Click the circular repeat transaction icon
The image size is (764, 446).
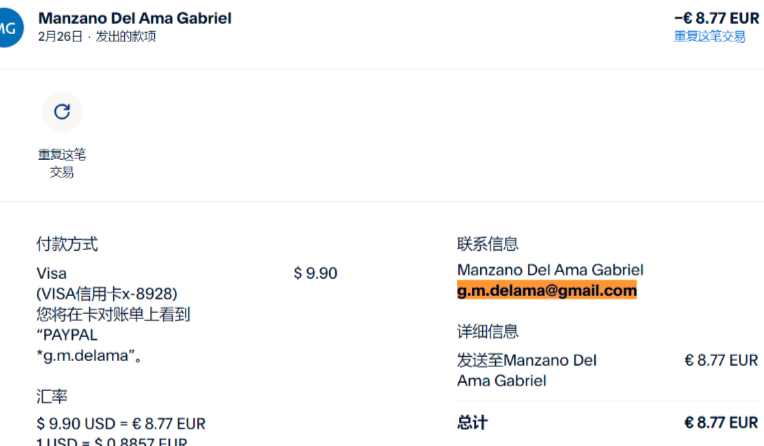(62, 111)
